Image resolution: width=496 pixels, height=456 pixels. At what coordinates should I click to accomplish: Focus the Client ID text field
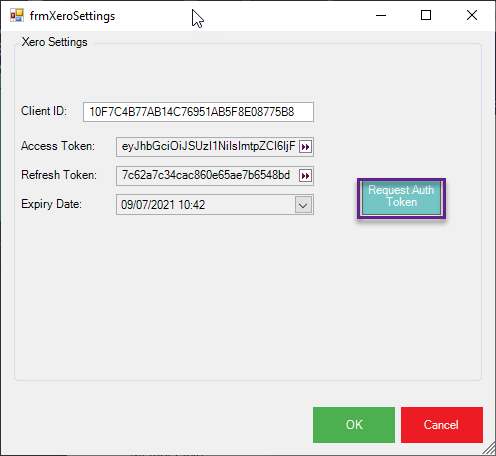pyautogui.click(x=198, y=112)
